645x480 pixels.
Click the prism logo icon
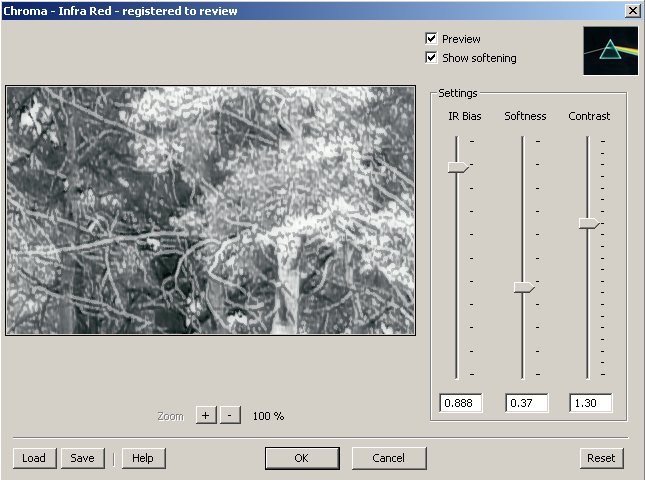pos(610,51)
